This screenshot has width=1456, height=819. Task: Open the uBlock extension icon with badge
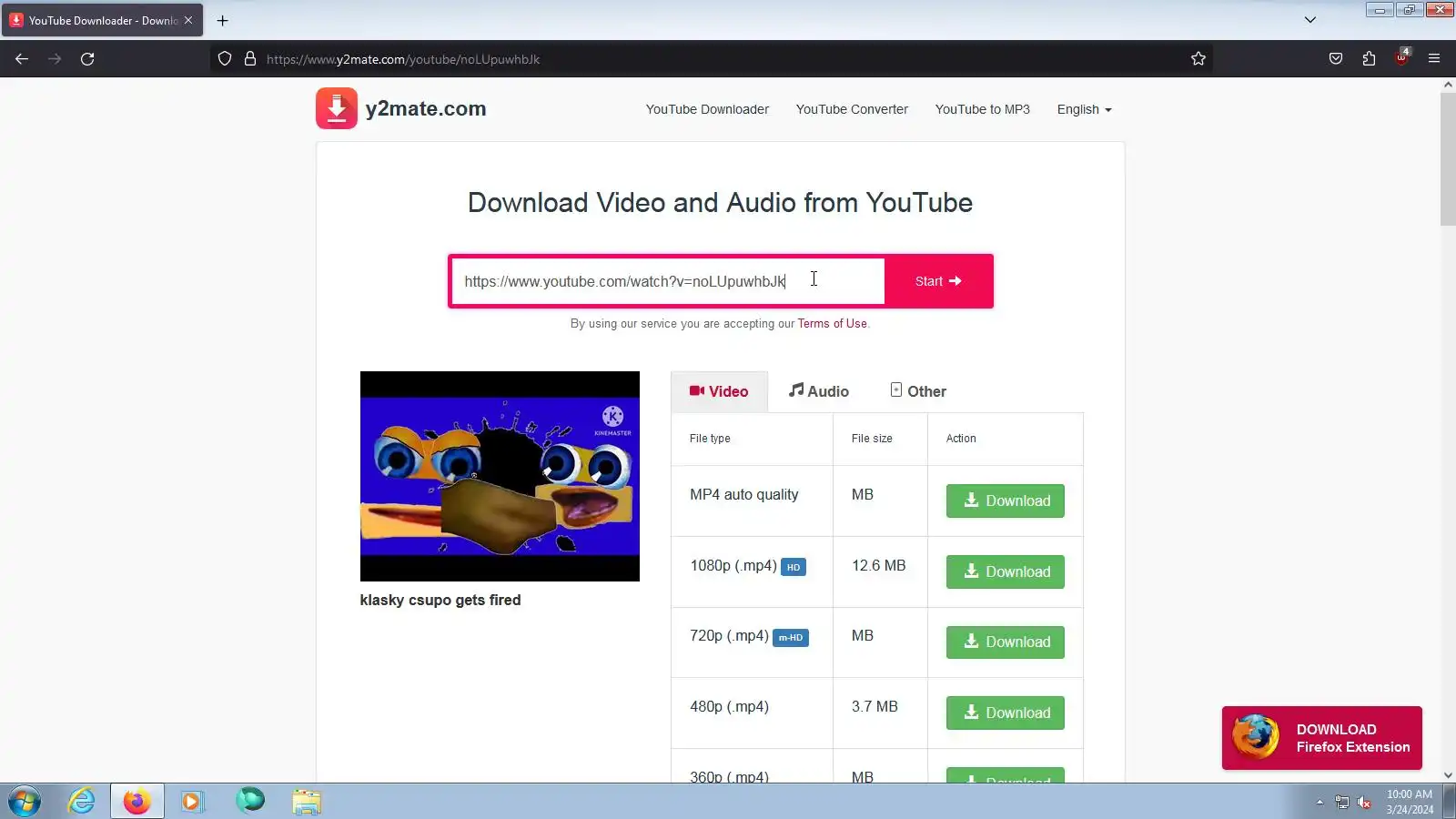[1401, 57]
